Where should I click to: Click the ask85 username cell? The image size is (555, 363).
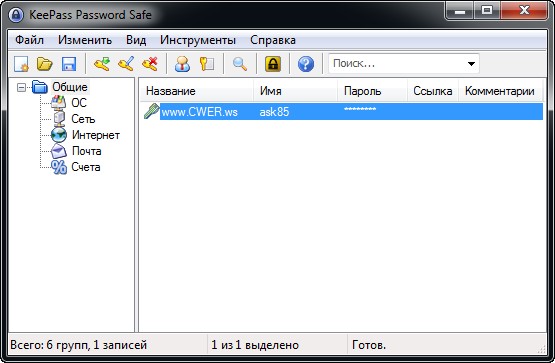coord(274,112)
